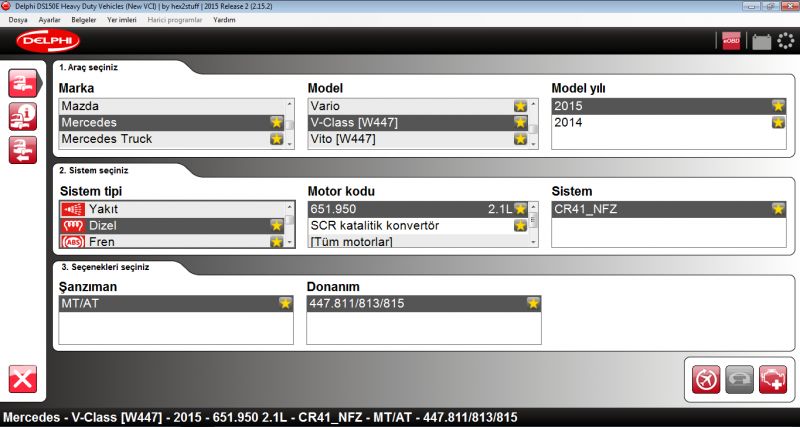This screenshot has height=427, width=800.
Task: Open the Dosya menu
Action: click(18, 20)
